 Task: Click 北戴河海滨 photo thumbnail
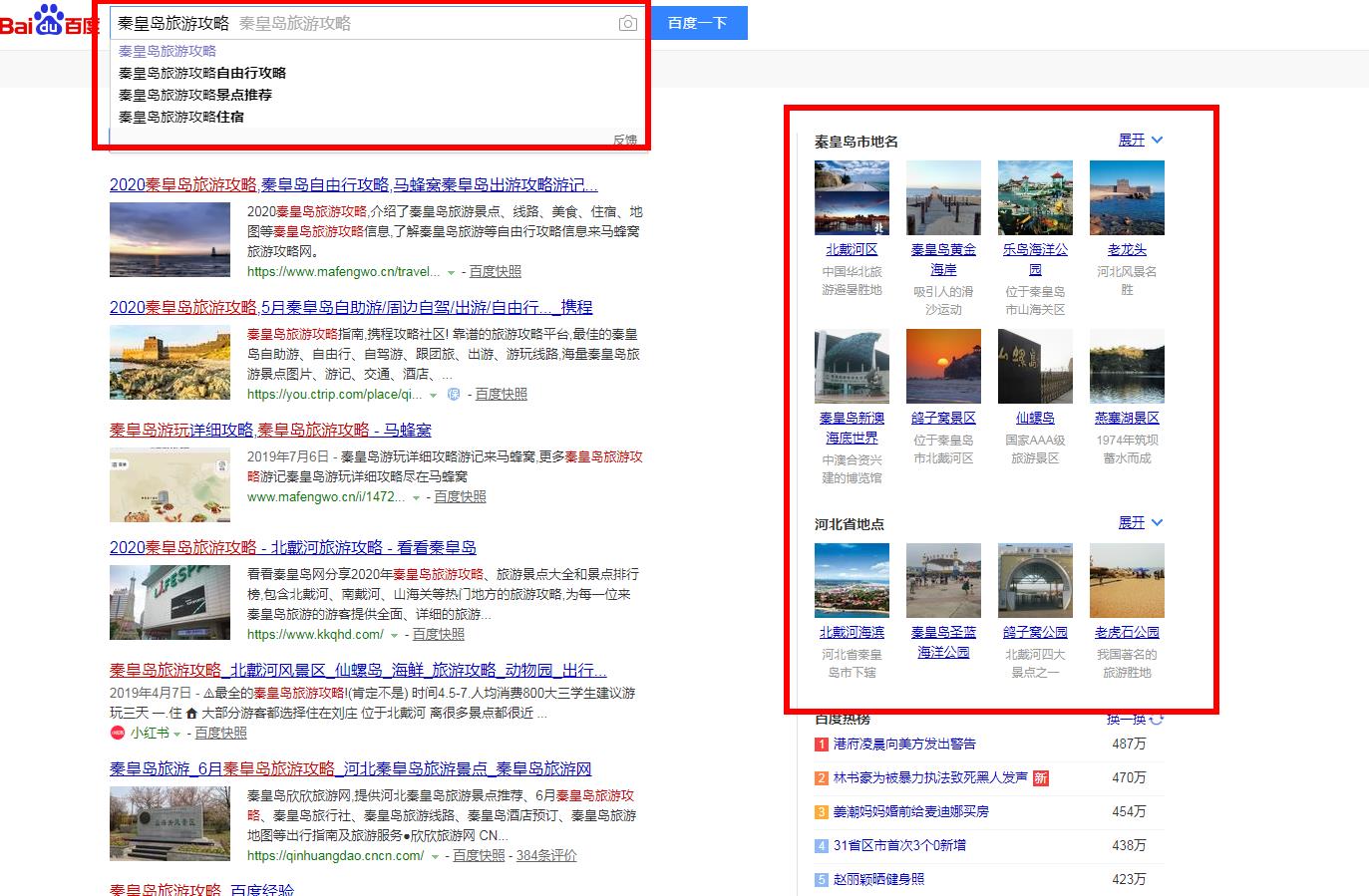click(852, 580)
